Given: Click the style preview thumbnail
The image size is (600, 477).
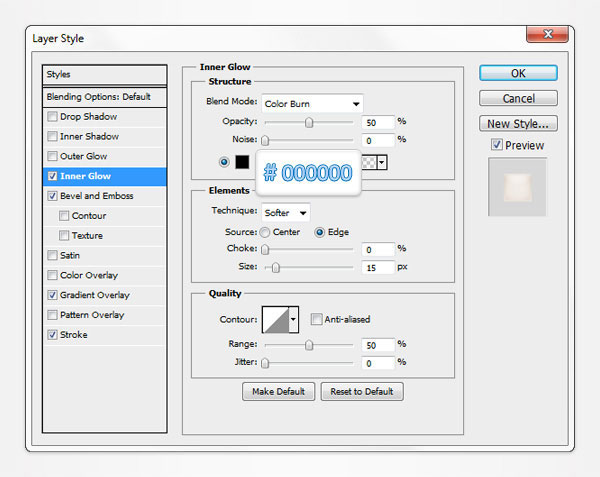Looking at the screenshot, I should [x=517, y=187].
